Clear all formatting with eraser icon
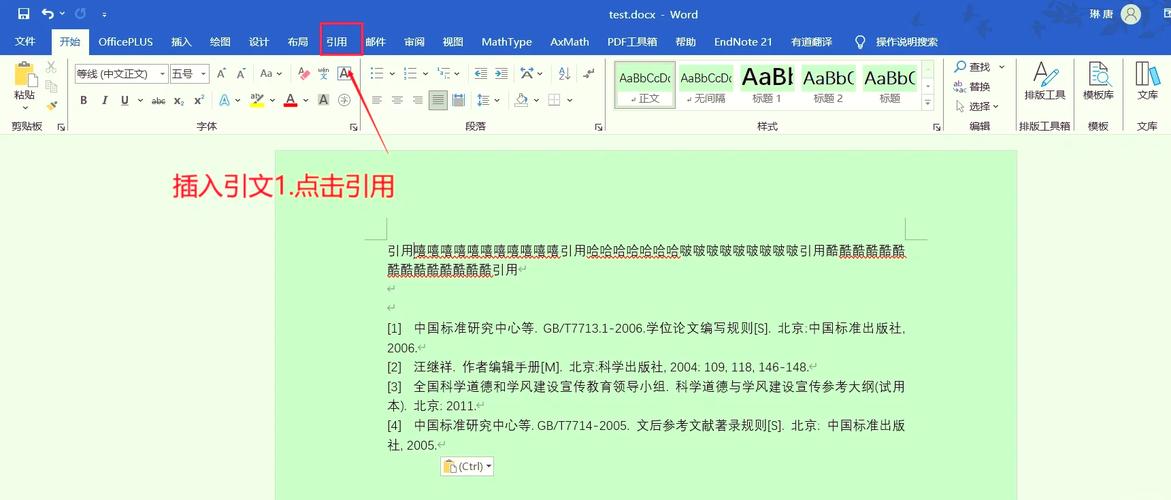This screenshot has width=1171, height=500. coord(303,74)
